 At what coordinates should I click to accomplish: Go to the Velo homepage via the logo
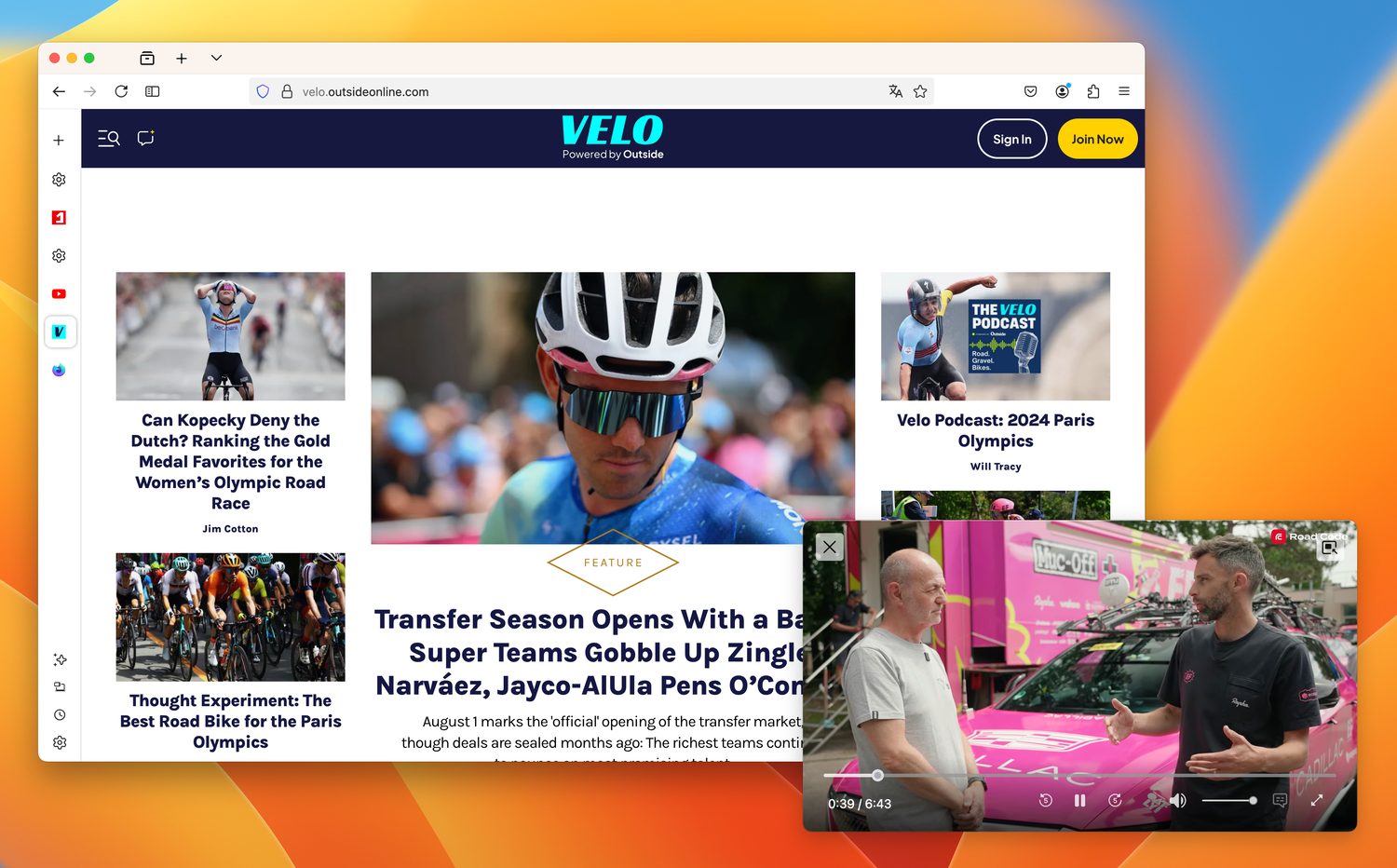pos(613,137)
